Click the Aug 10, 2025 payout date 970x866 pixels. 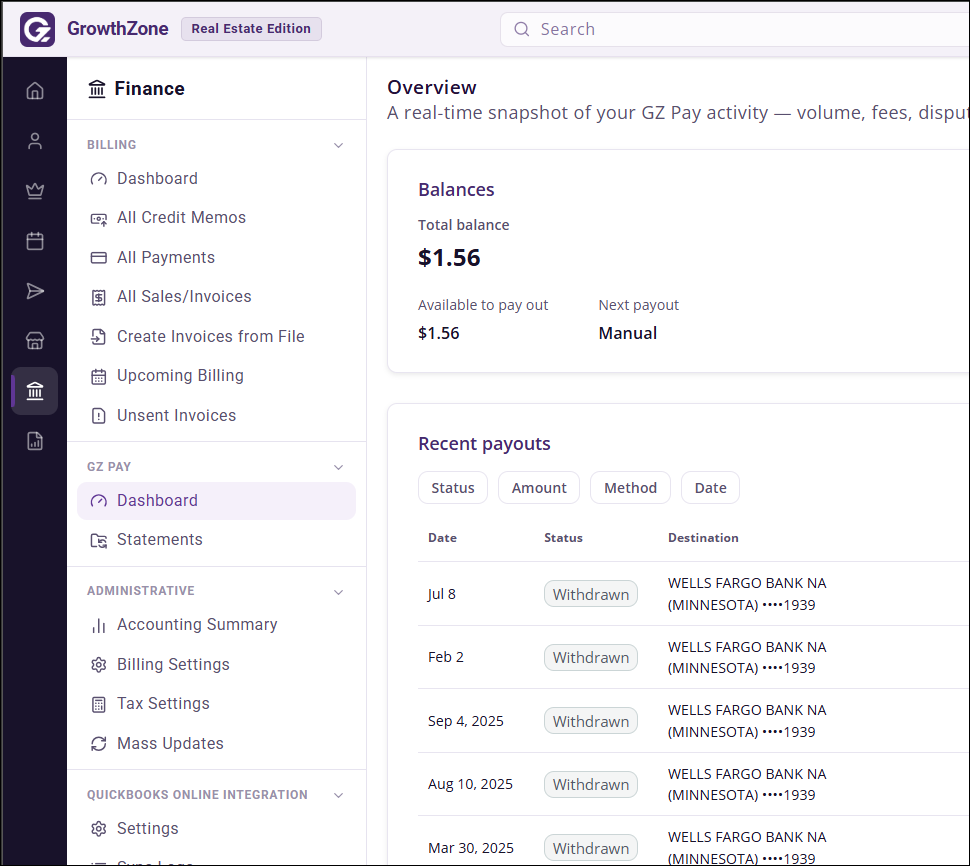click(x=470, y=784)
